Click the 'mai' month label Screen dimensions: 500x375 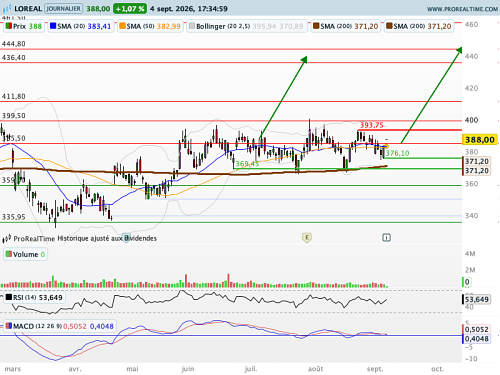click(x=132, y=369)
